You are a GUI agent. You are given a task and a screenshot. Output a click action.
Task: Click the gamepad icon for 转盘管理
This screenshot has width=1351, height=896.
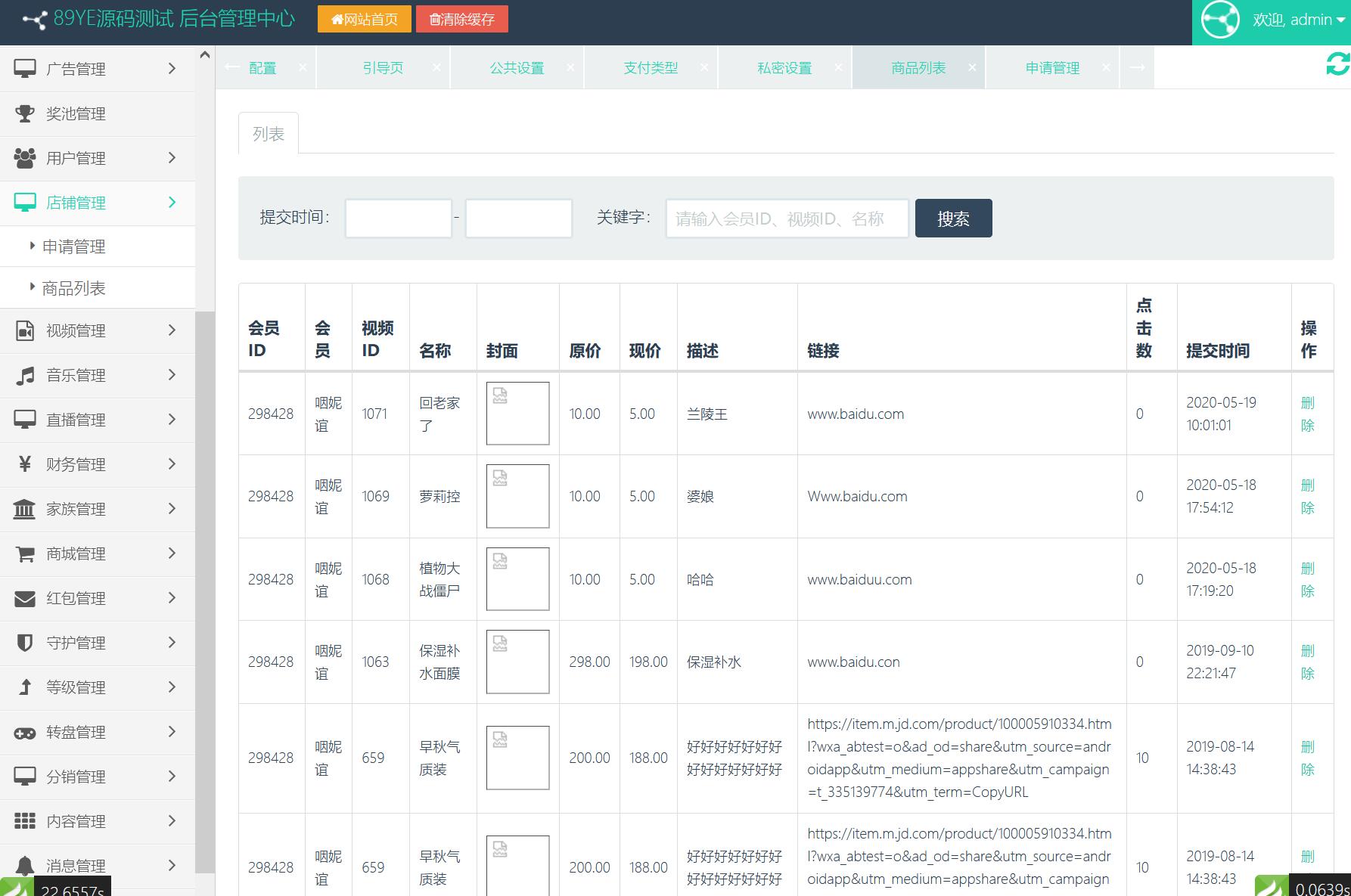(25, 733)
